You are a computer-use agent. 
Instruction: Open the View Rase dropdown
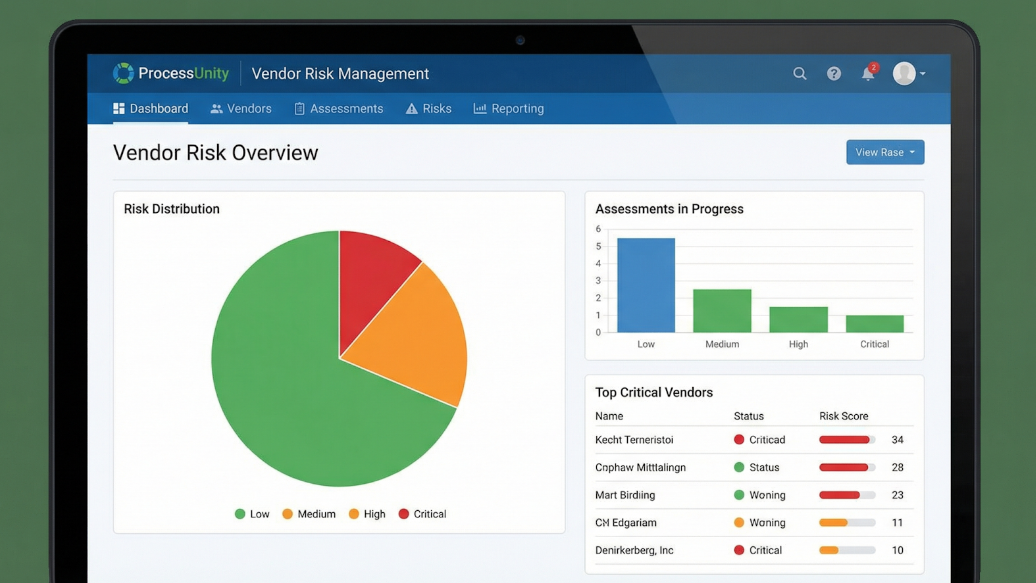(x=885, y=151)
